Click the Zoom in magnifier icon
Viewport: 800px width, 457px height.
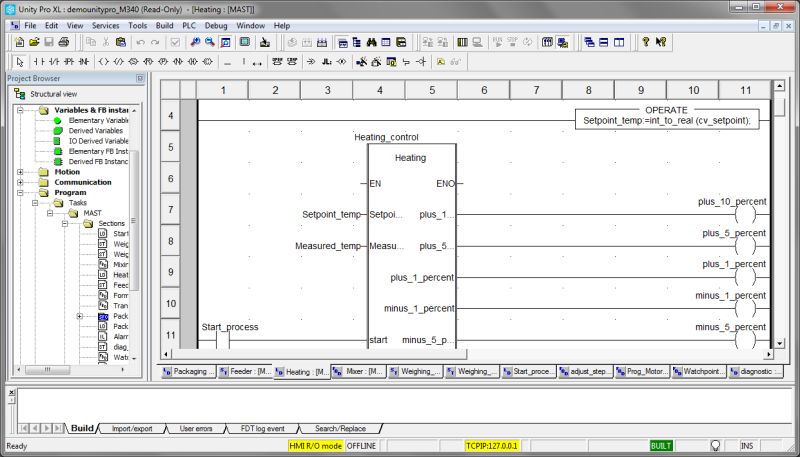(x=195, y=42)
